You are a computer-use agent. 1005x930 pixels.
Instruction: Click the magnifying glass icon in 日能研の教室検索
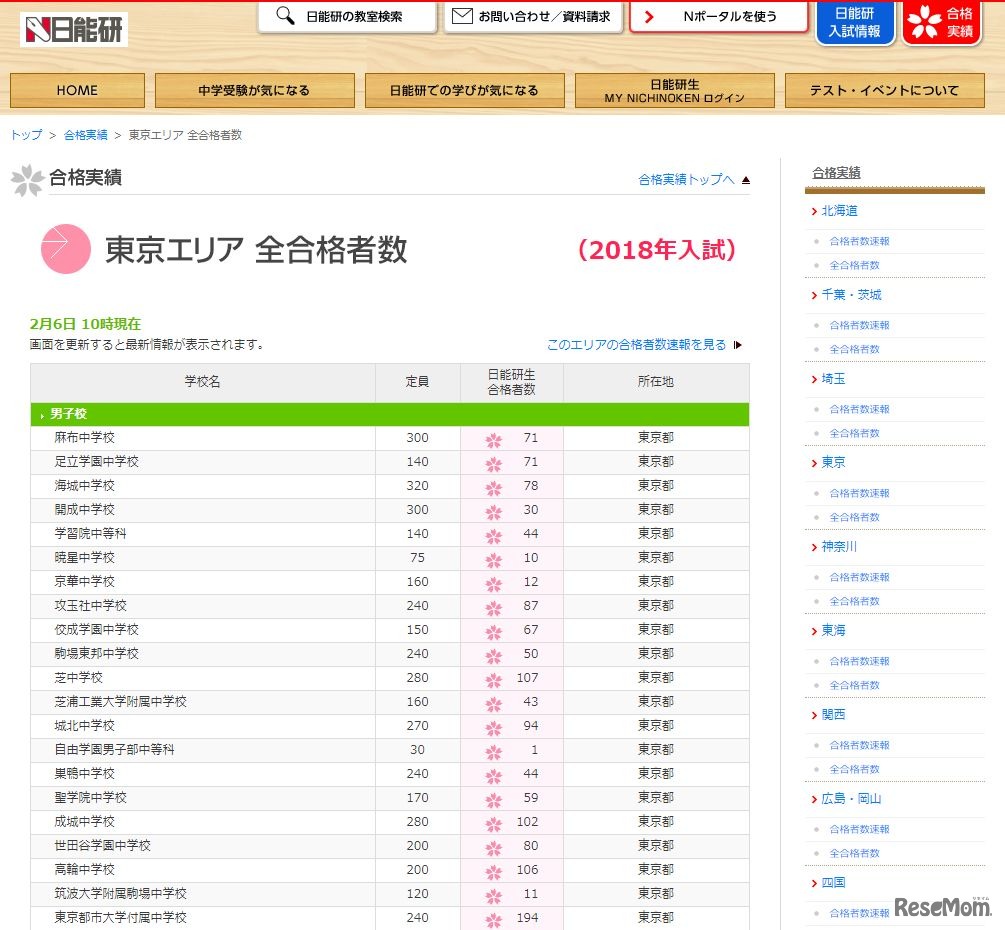(x=282, y=17)
